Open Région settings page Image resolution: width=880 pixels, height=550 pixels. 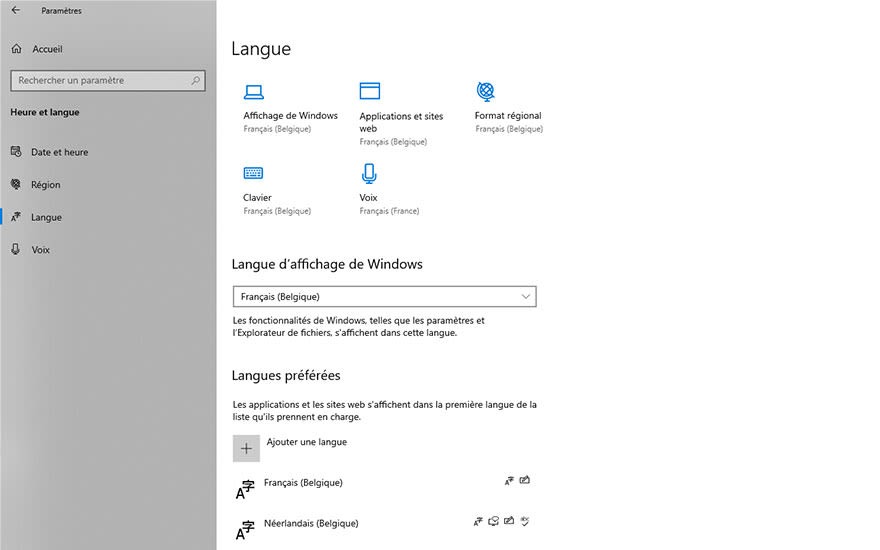pyautogui.click(x=45, y=185)
